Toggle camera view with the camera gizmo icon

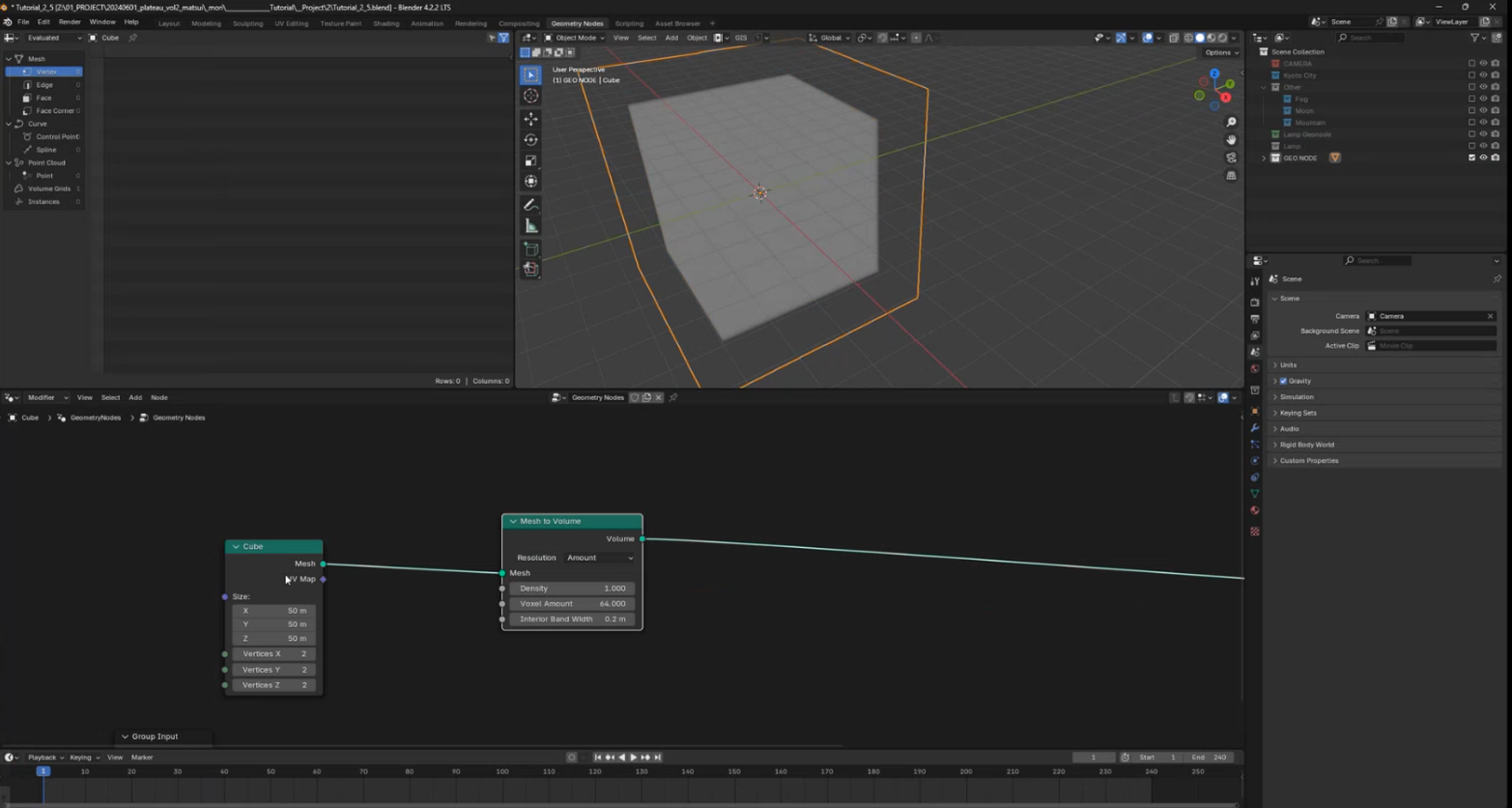[1231, 158]
